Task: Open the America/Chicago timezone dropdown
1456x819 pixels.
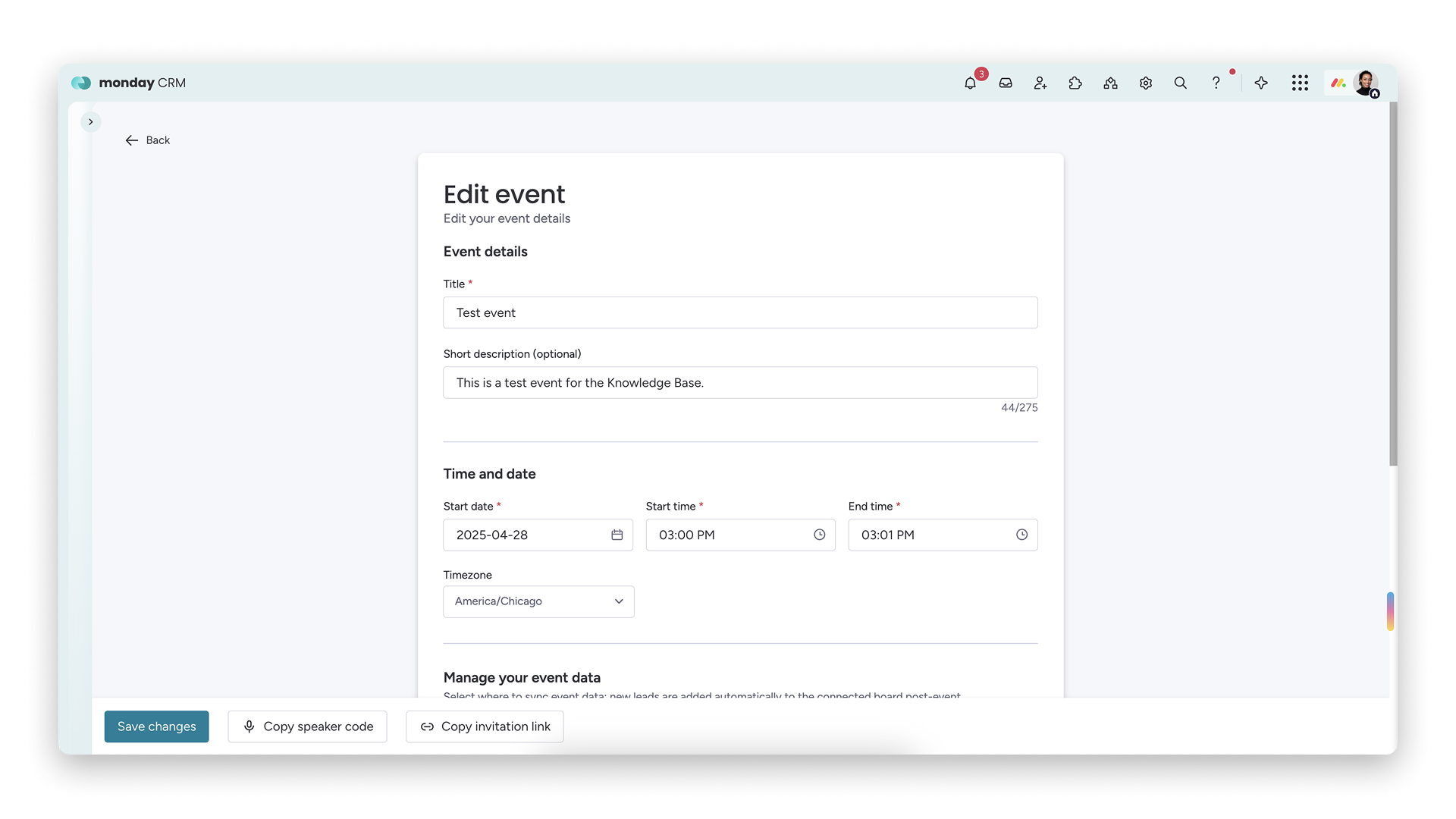Action: tap(538, 601)
